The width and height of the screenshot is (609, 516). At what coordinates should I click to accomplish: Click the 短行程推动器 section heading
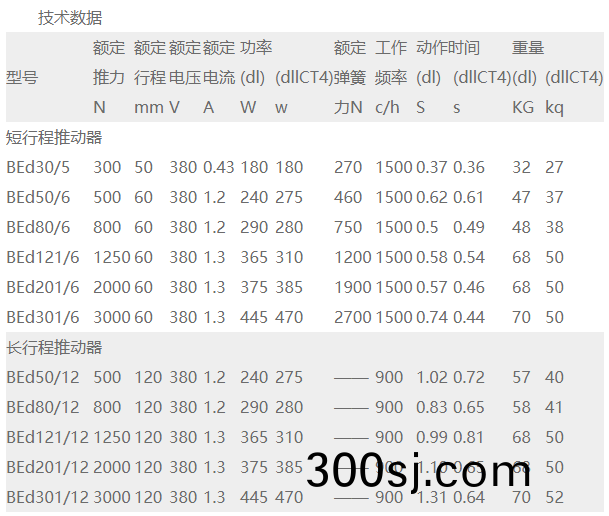(x=54, y=137)
